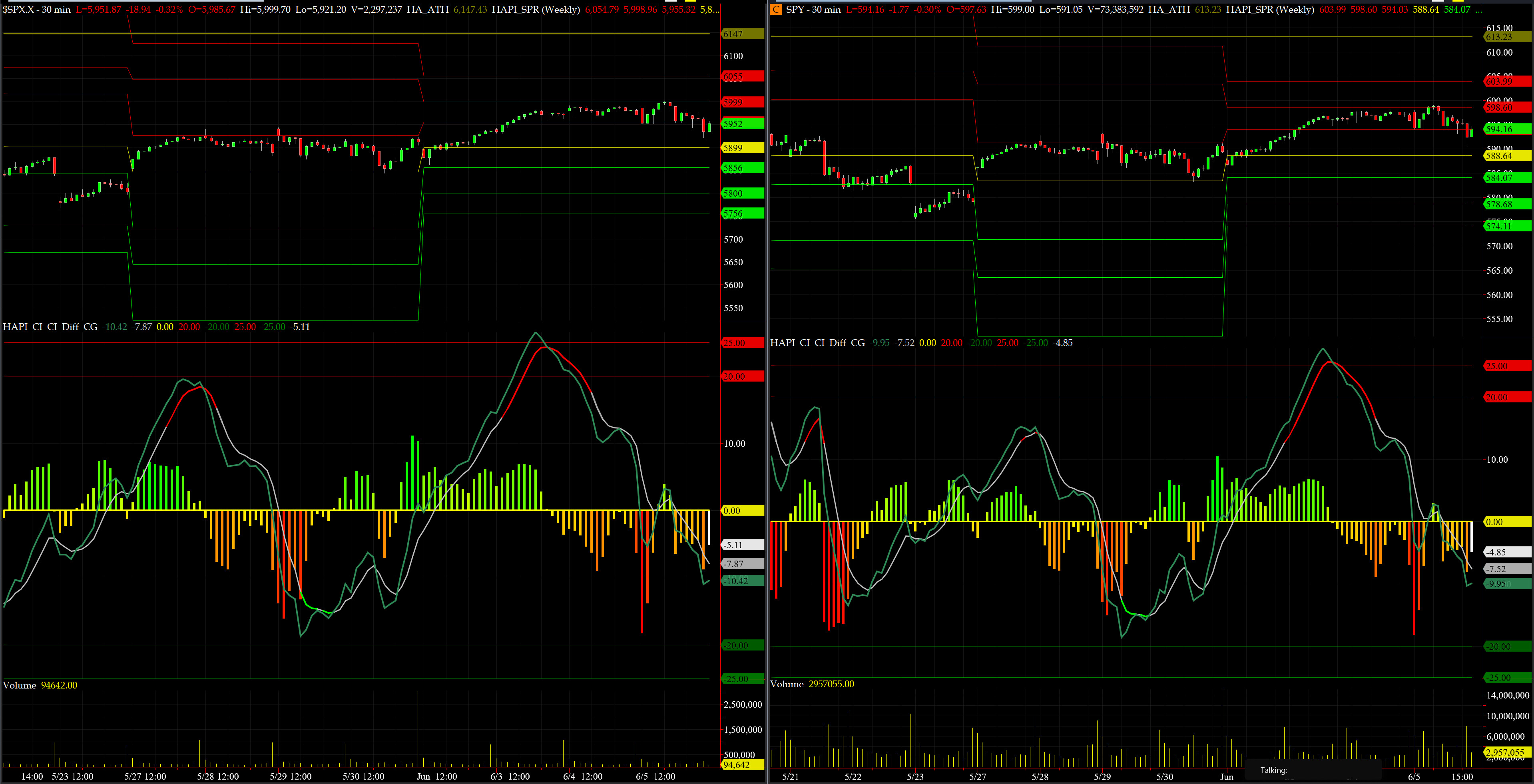Click the orange C icon beside SPY

click(776, 10)
